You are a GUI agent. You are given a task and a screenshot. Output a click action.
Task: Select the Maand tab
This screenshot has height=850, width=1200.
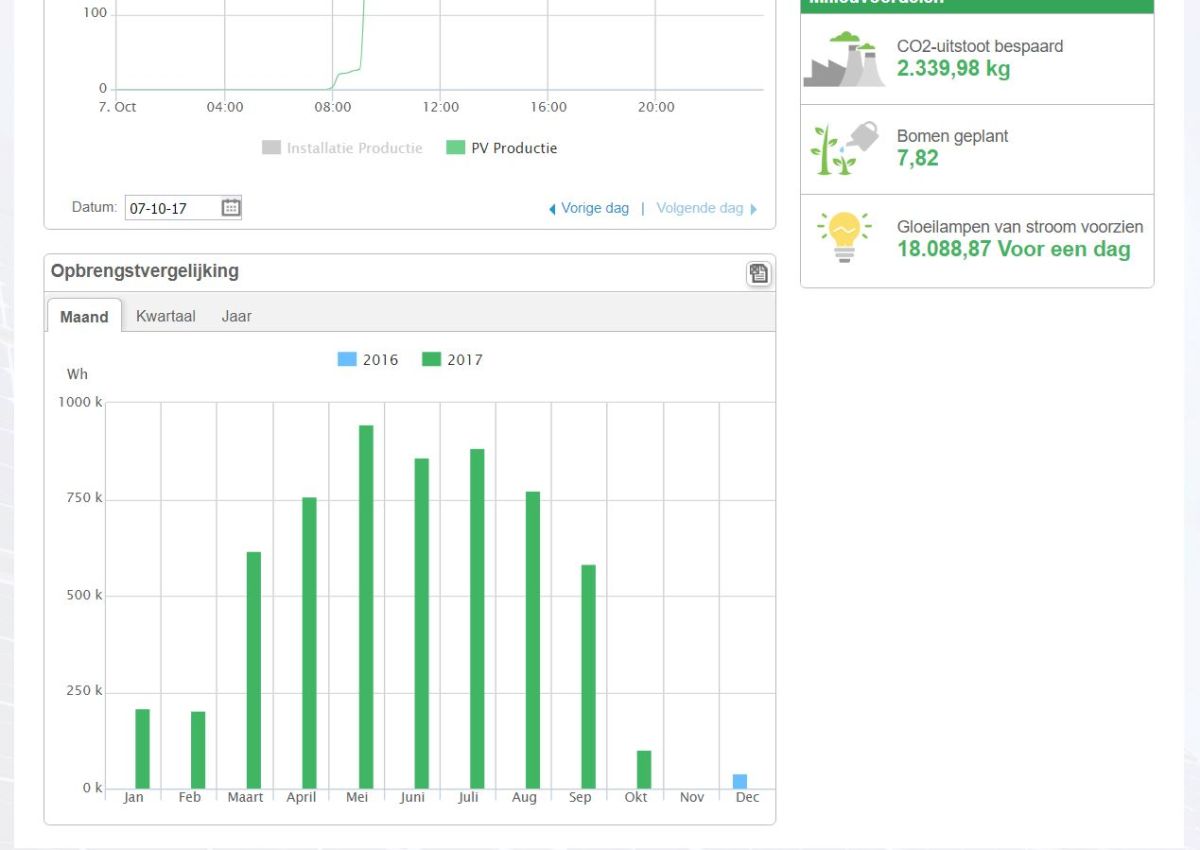click(x=84, y=317)
